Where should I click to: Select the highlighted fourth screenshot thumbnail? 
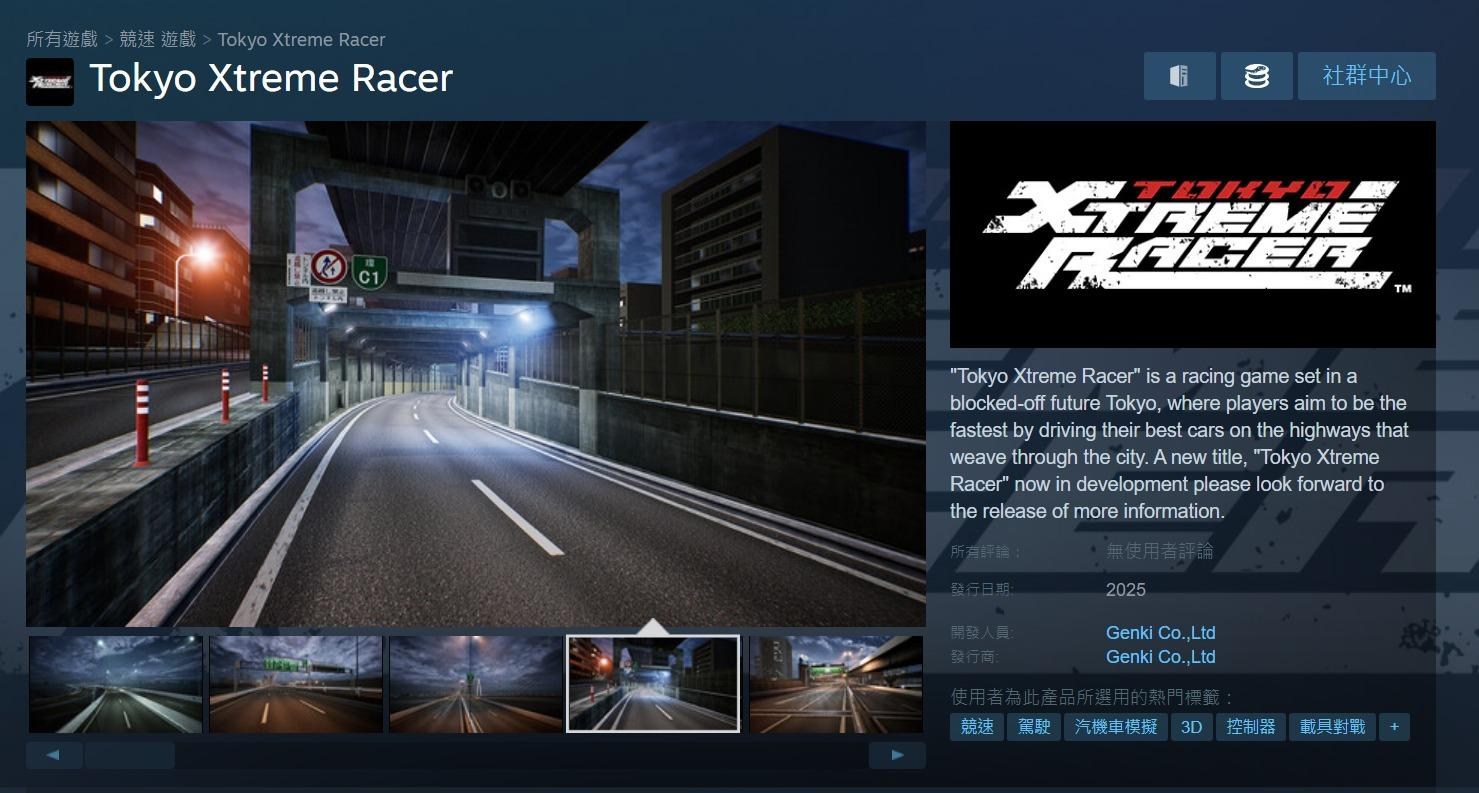pyautogui.click(x=653, y=684)
